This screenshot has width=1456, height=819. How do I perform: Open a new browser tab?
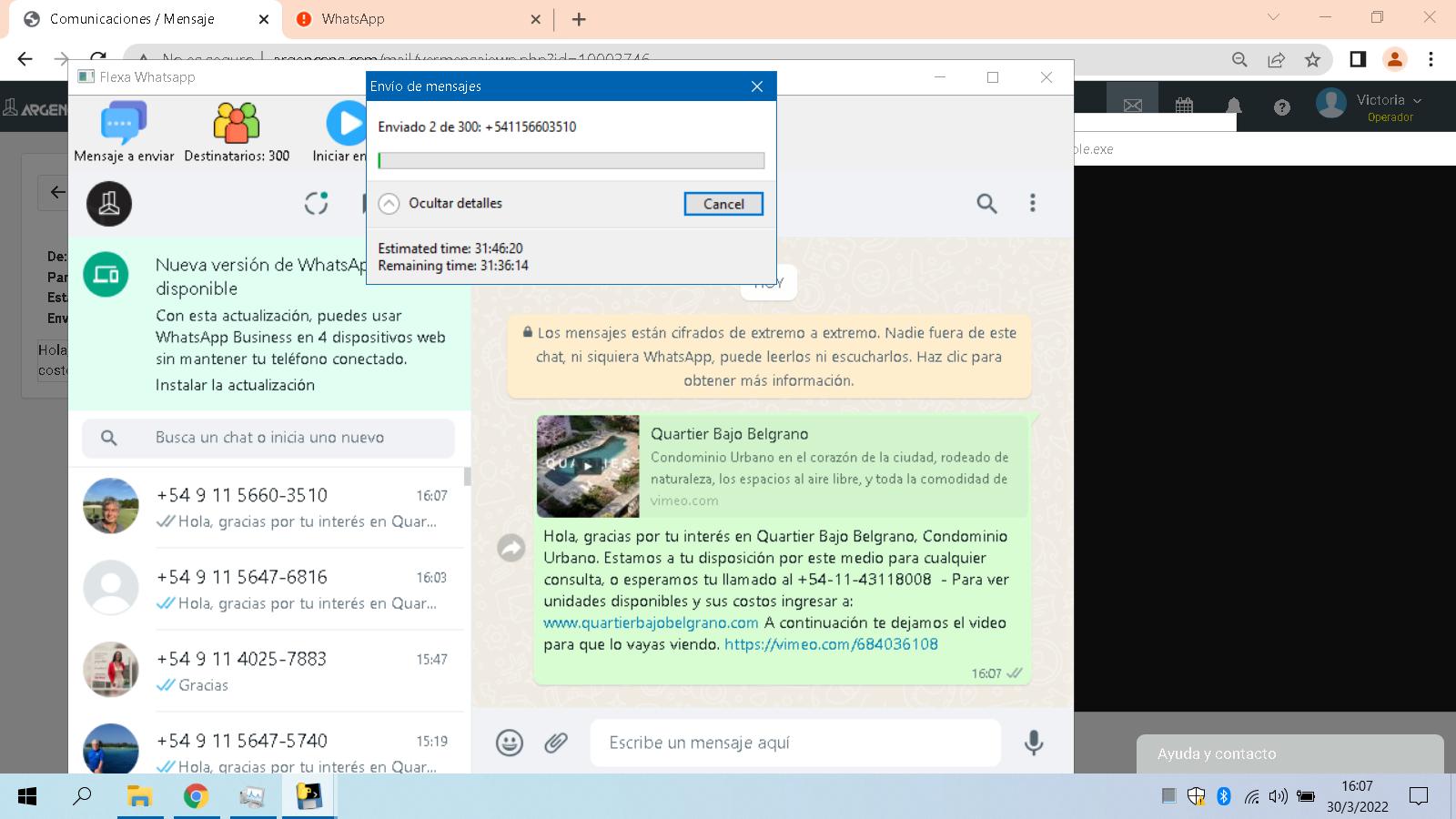coord(579,19)
